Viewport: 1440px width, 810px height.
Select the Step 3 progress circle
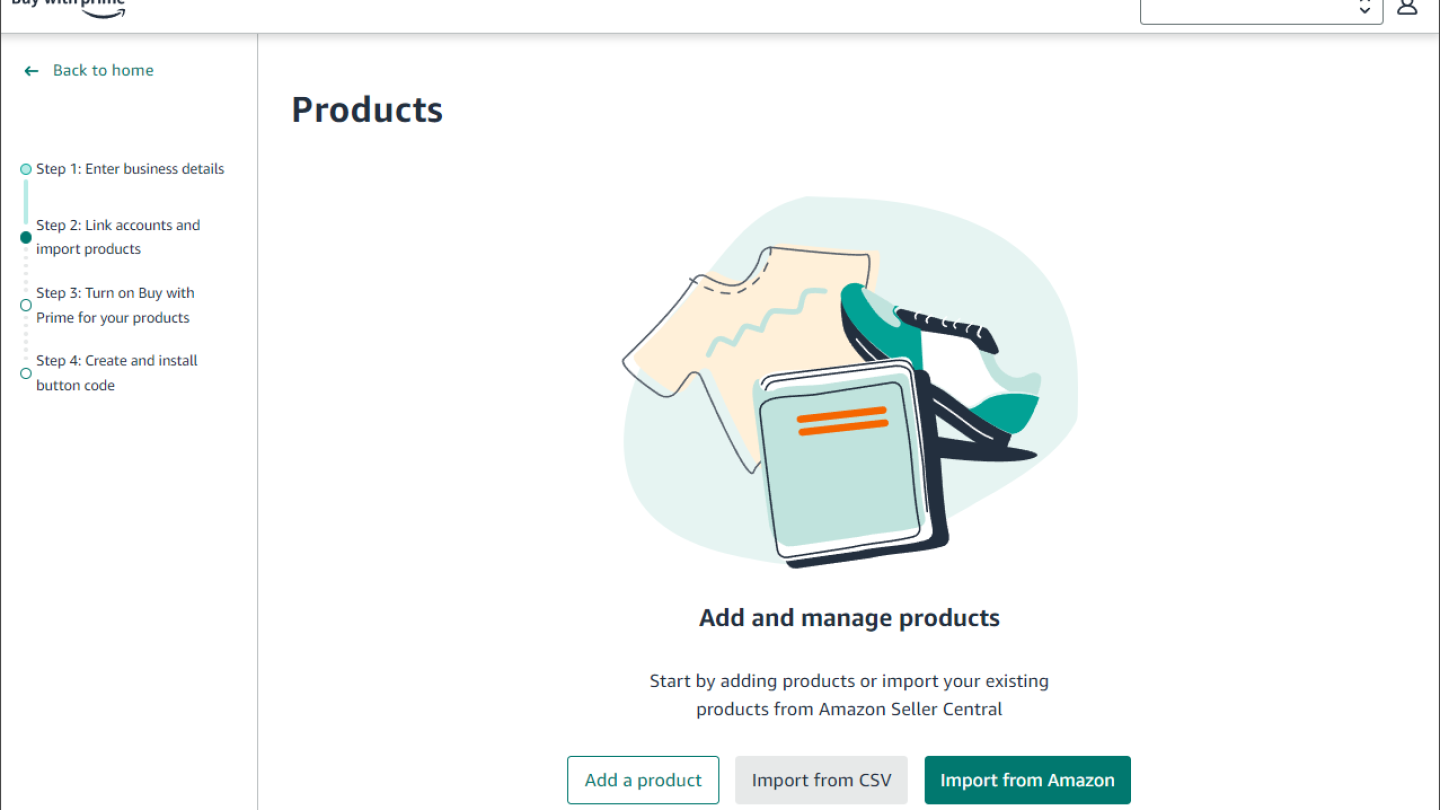point(25,305)
